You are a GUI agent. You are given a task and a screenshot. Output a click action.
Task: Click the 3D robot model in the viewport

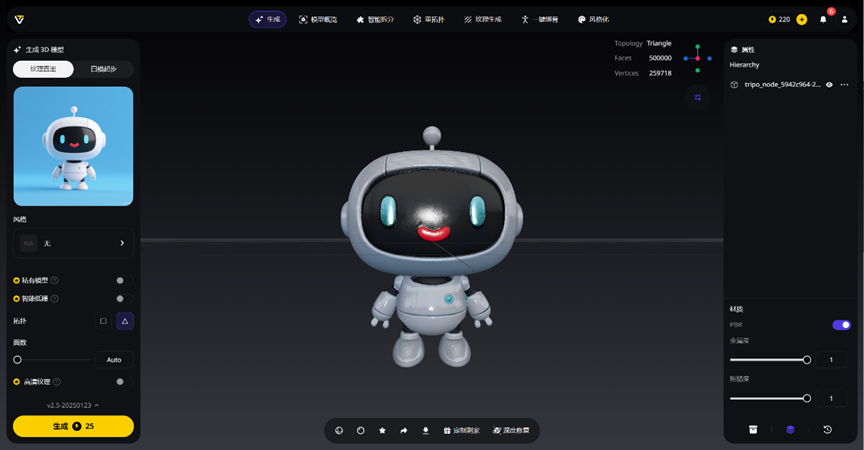432,248
